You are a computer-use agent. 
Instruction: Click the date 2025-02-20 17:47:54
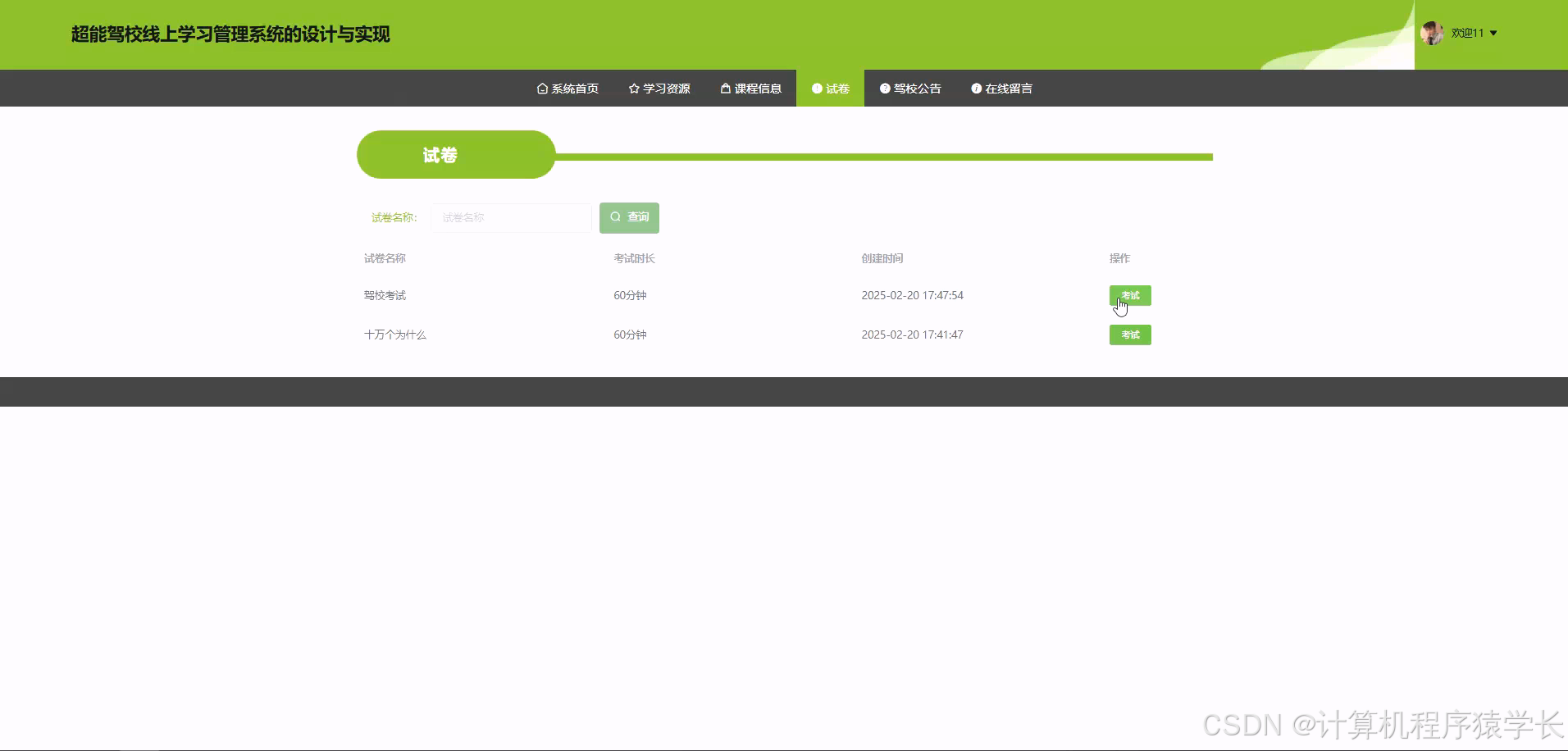tap(912, 295)
